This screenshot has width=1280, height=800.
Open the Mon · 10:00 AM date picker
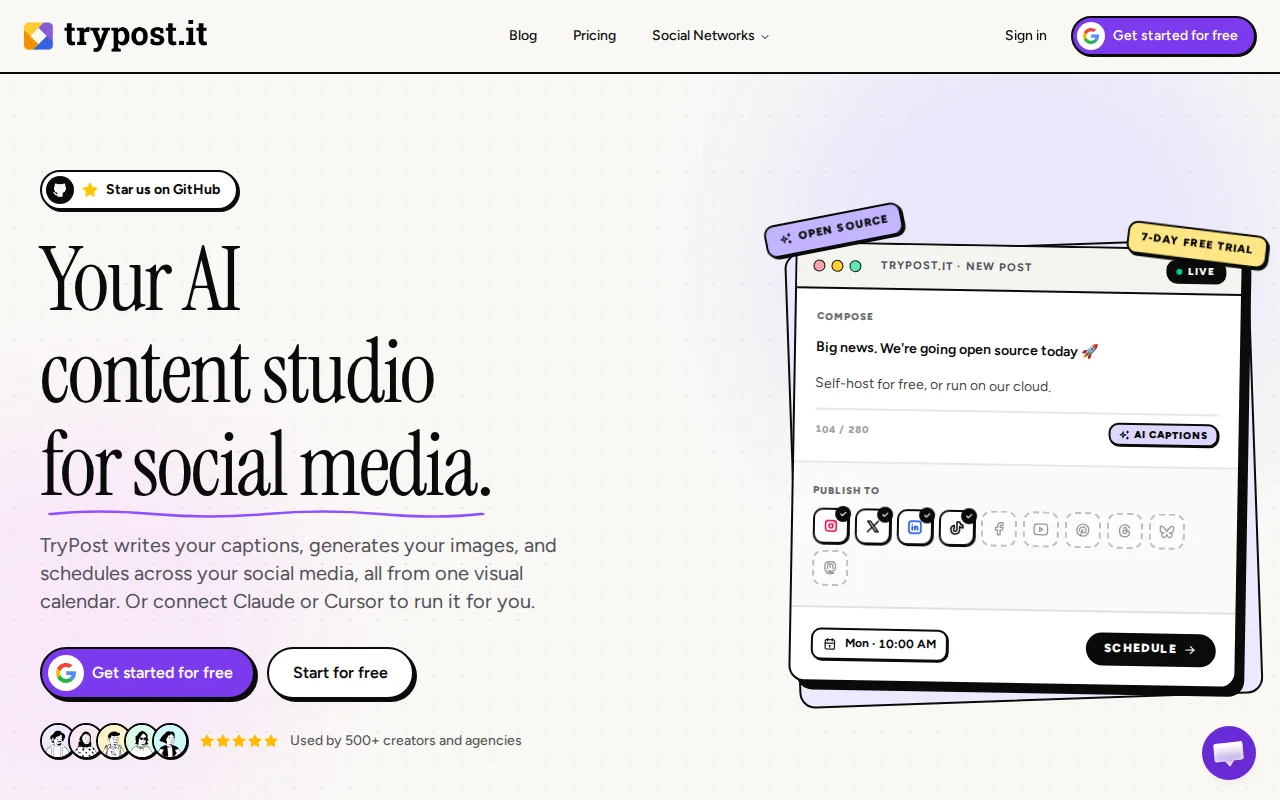pyautogui.click(x=879, y=644)
